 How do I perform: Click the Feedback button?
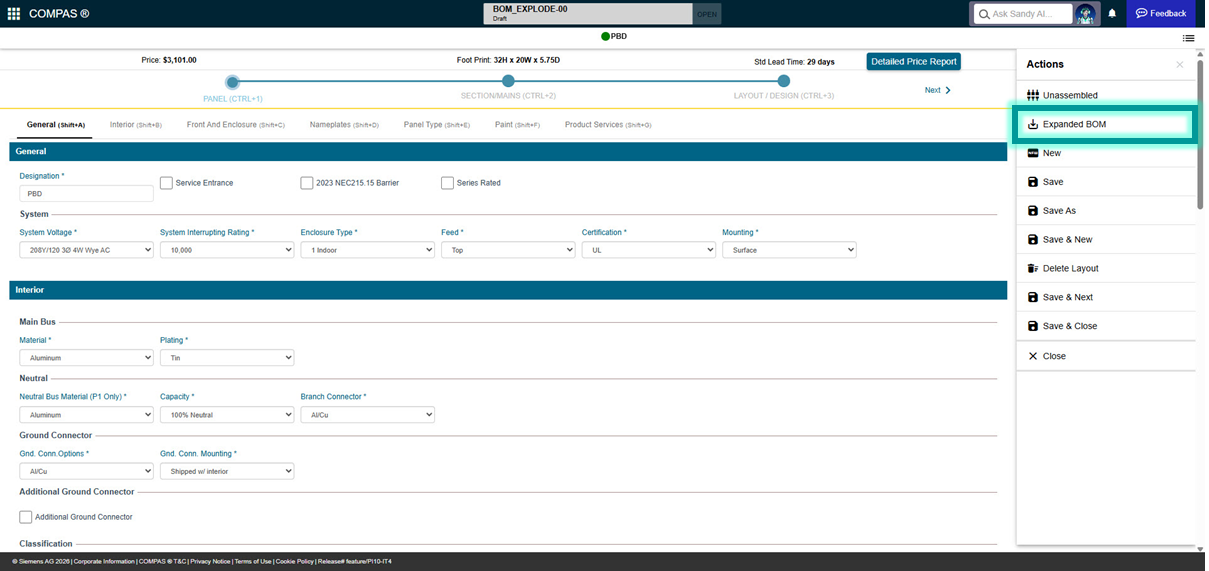[1160, 14]
